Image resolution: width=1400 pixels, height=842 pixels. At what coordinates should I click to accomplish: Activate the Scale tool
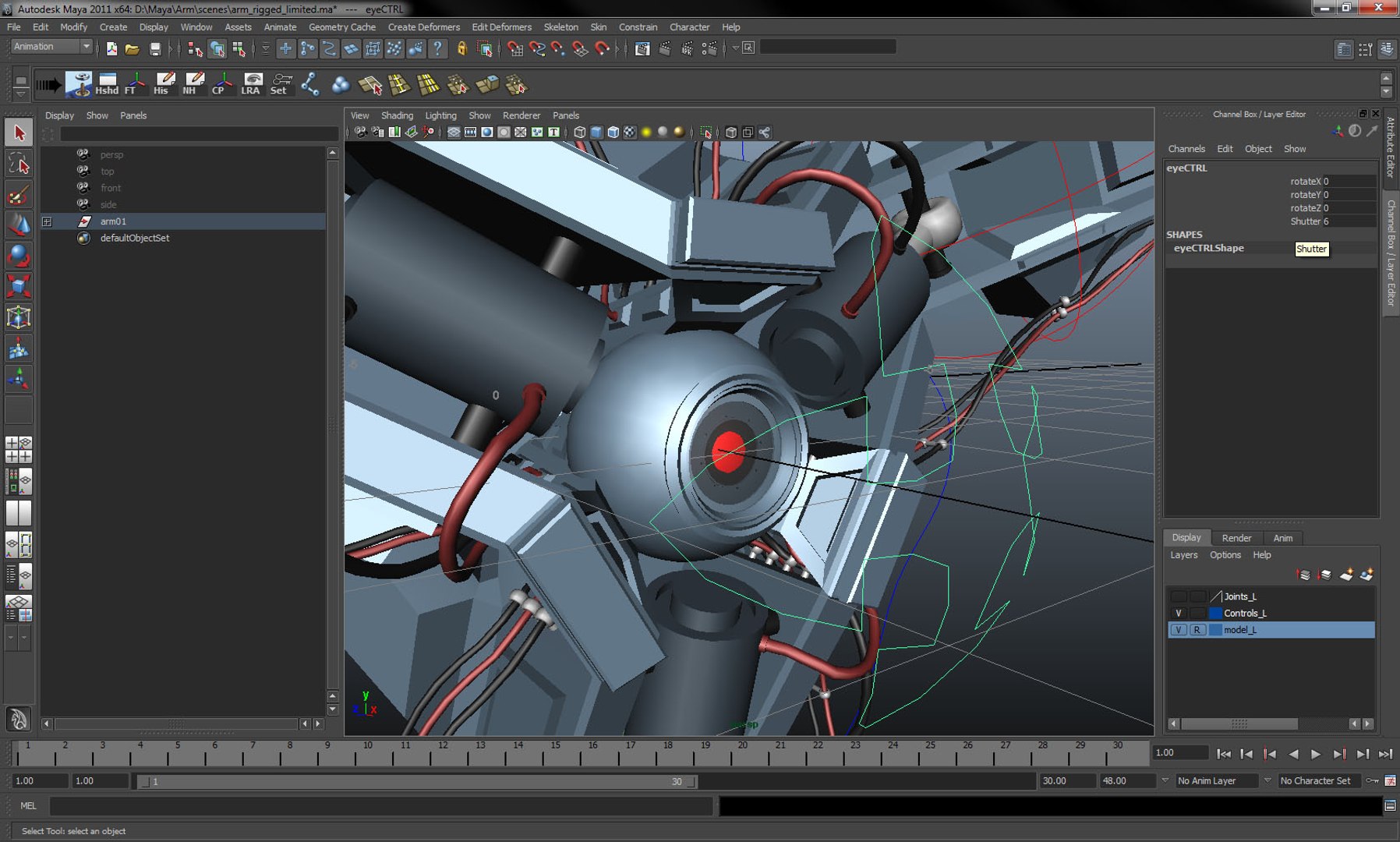(19, 286)
